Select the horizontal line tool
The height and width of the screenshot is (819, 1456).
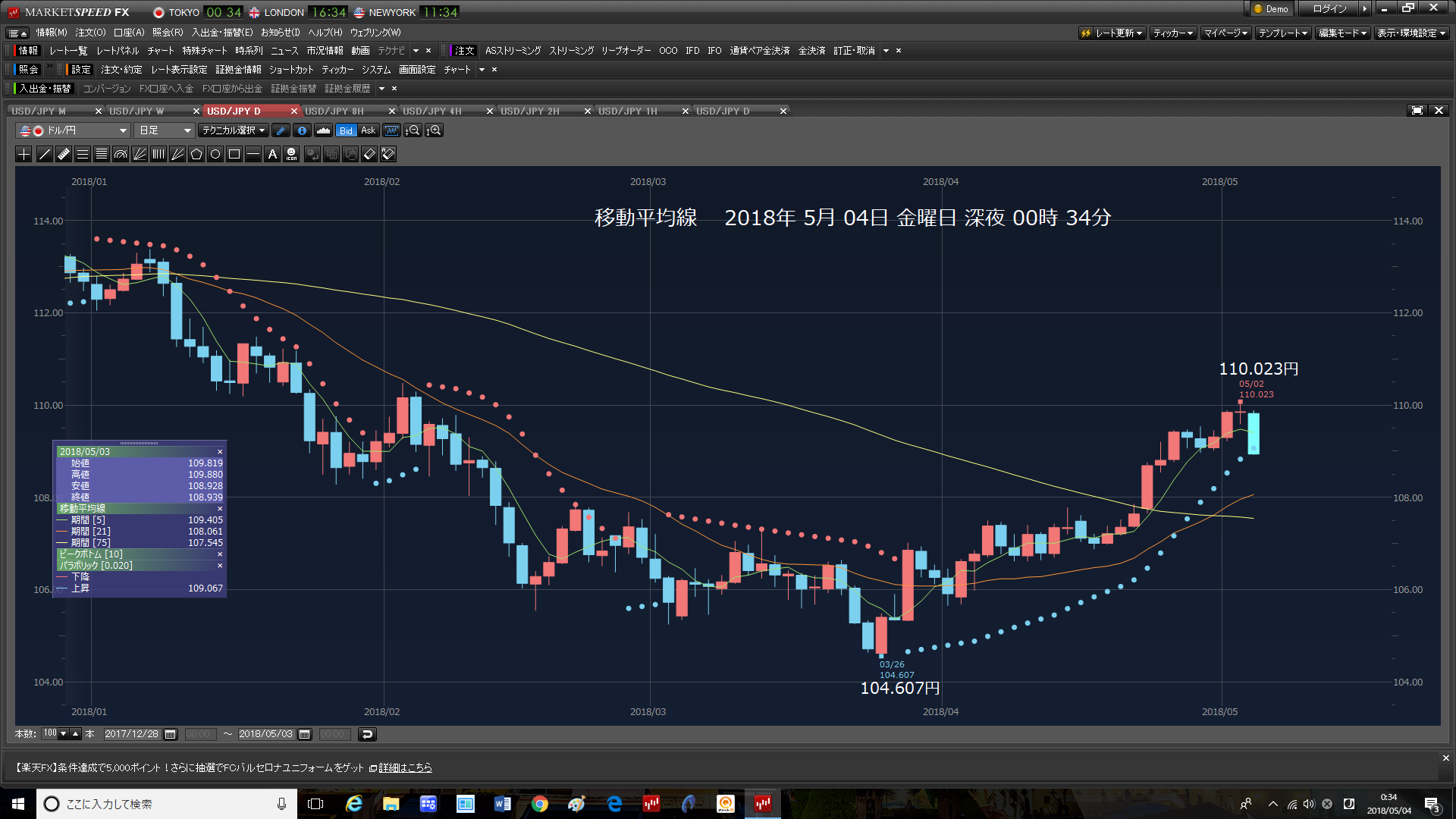(253, 155)
